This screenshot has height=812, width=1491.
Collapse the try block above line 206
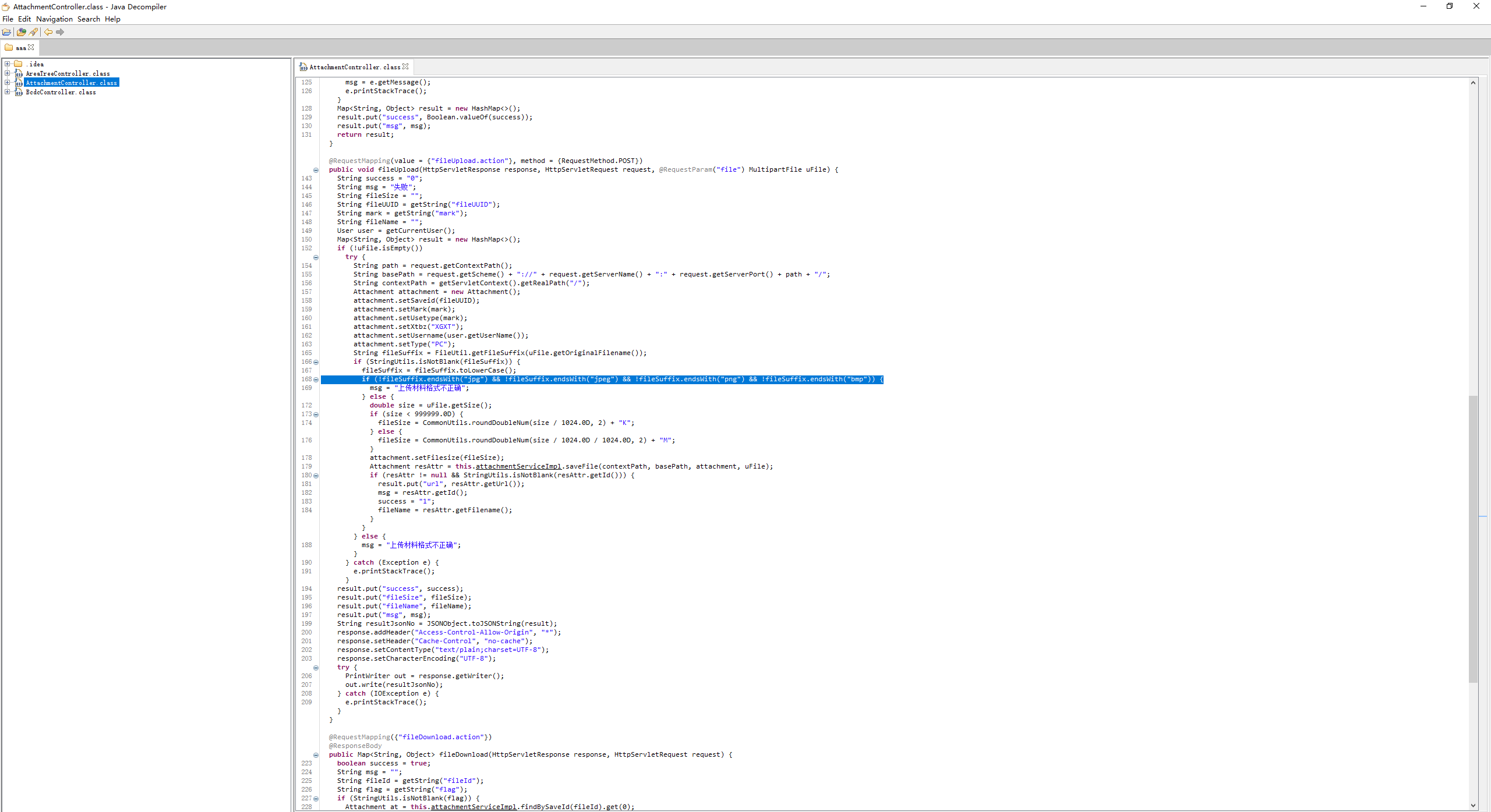[316, 668]
